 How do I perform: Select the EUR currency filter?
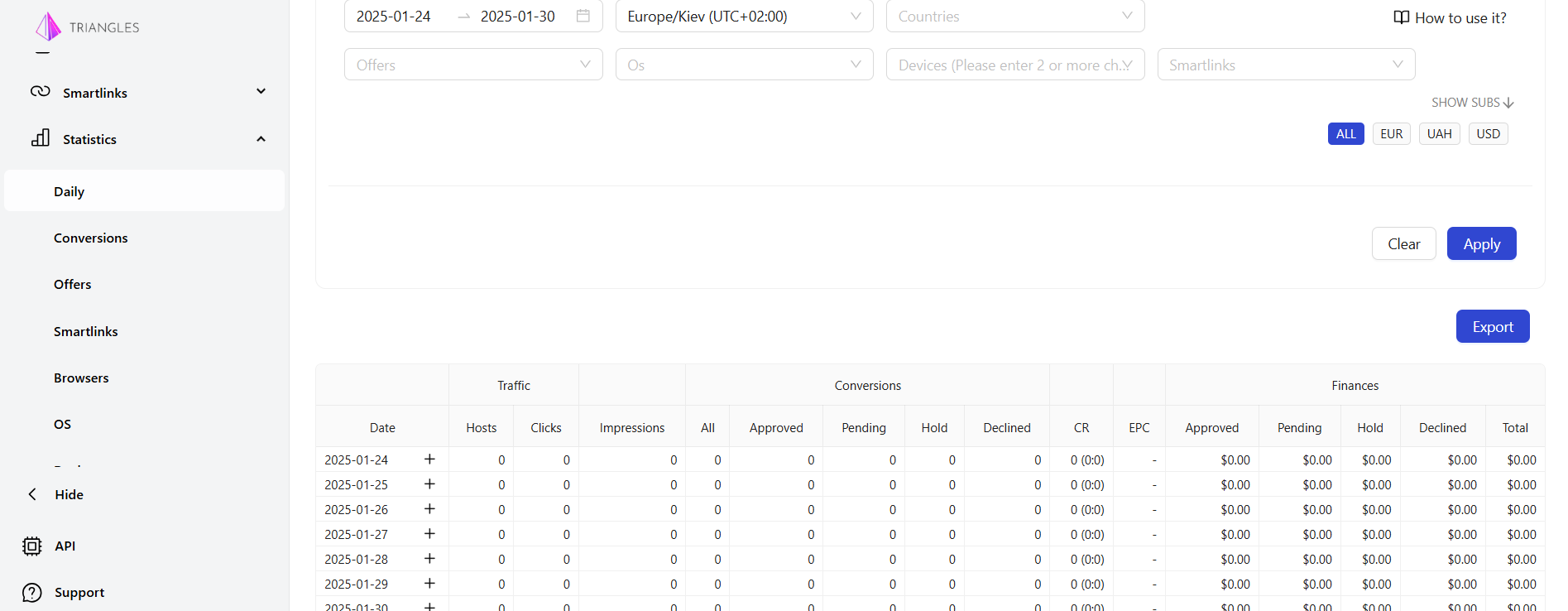point(1391,134)
